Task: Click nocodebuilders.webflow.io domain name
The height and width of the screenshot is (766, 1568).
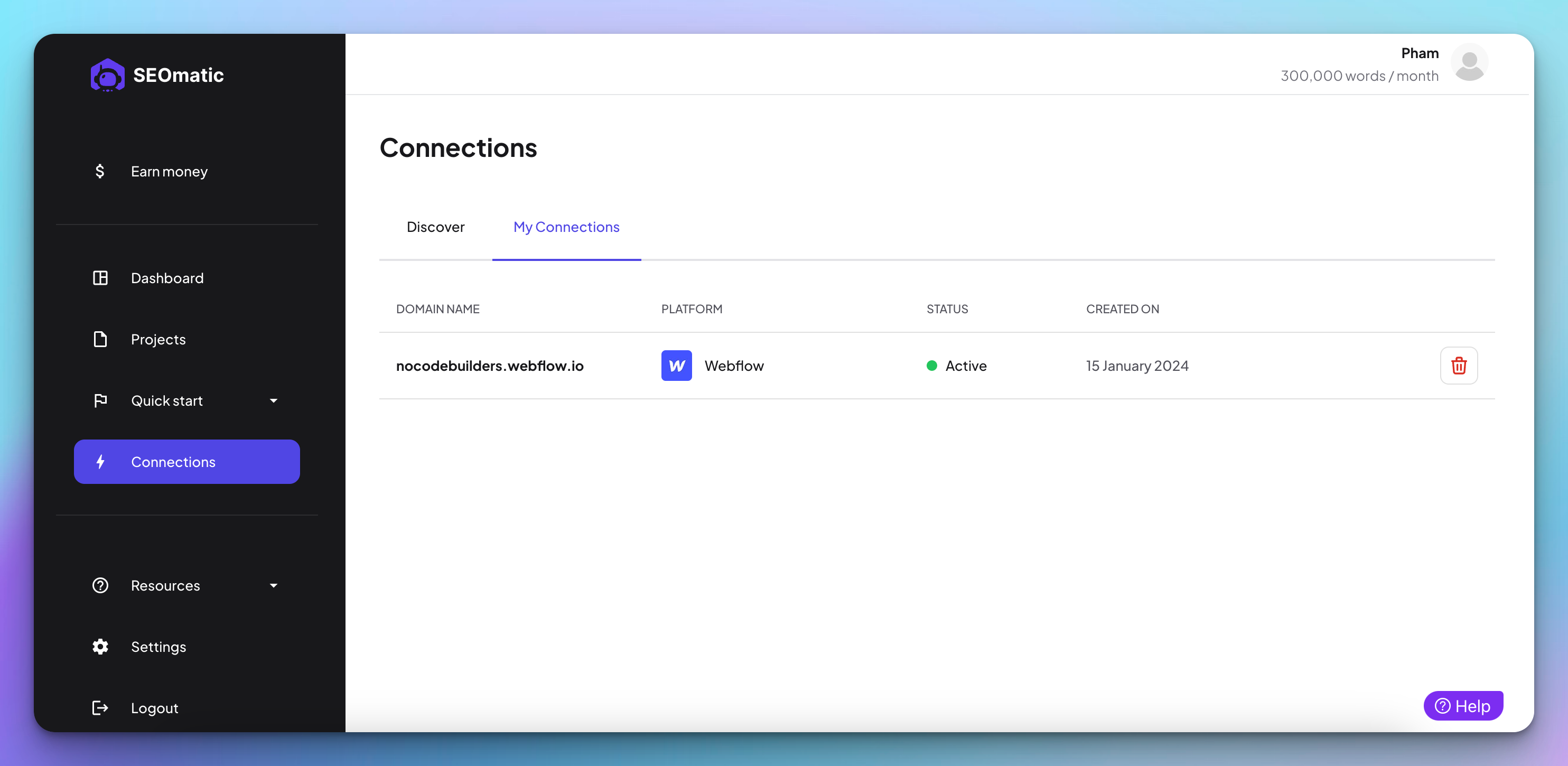Action: (489, 366)
